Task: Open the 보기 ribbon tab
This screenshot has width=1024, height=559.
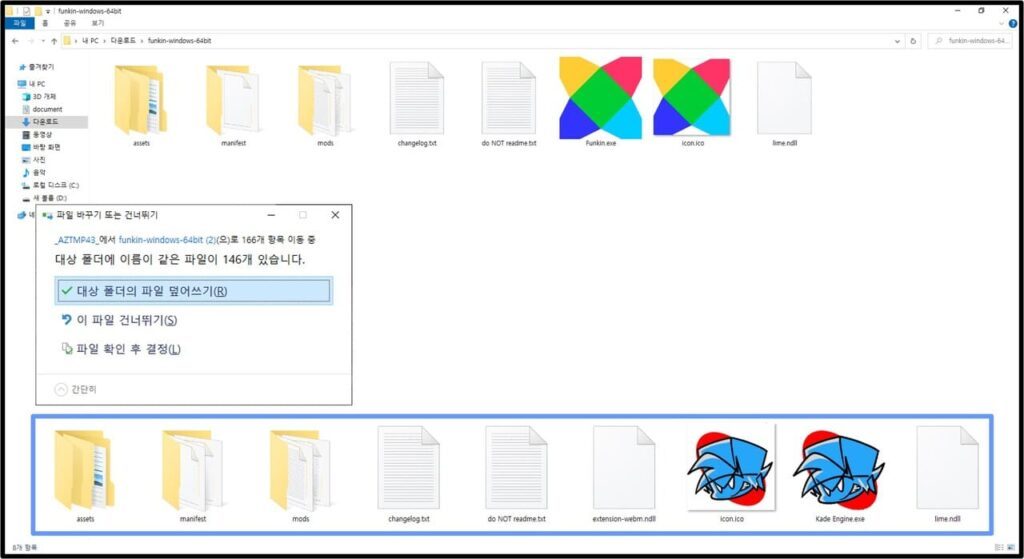Action: click(97, 24)
